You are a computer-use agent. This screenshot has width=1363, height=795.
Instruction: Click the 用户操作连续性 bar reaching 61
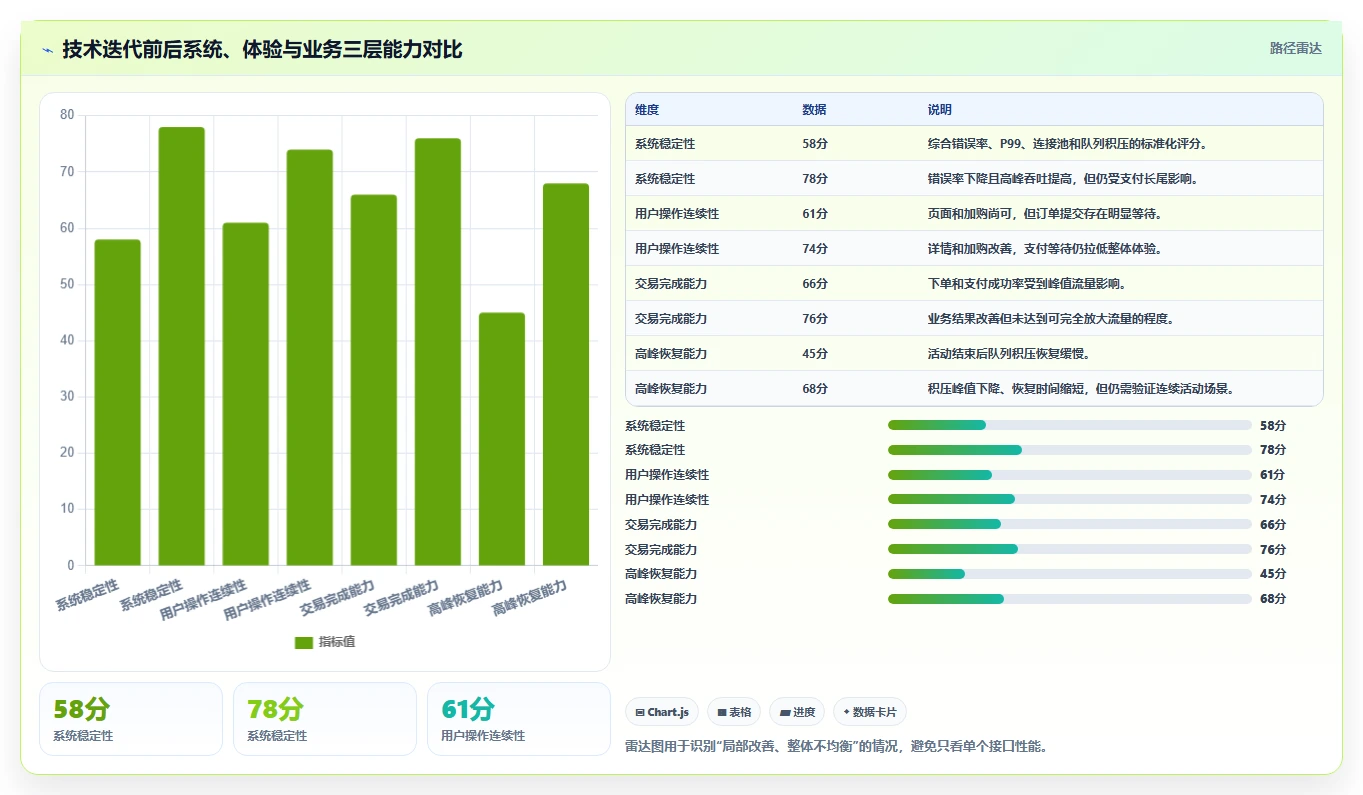(246, 394)
